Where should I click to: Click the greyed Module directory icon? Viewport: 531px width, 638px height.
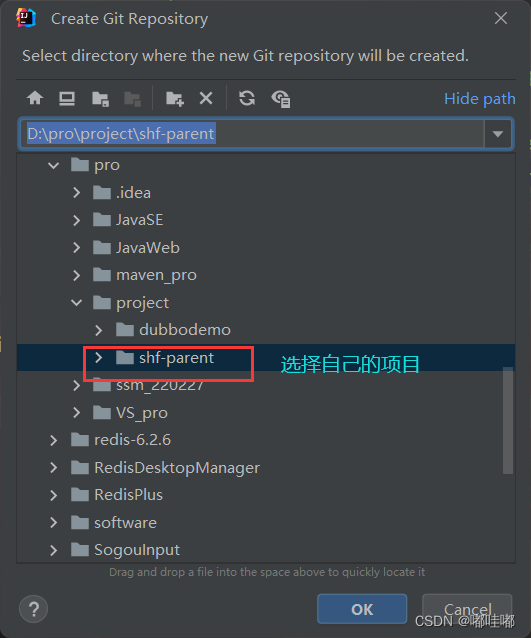click(132, 99)
